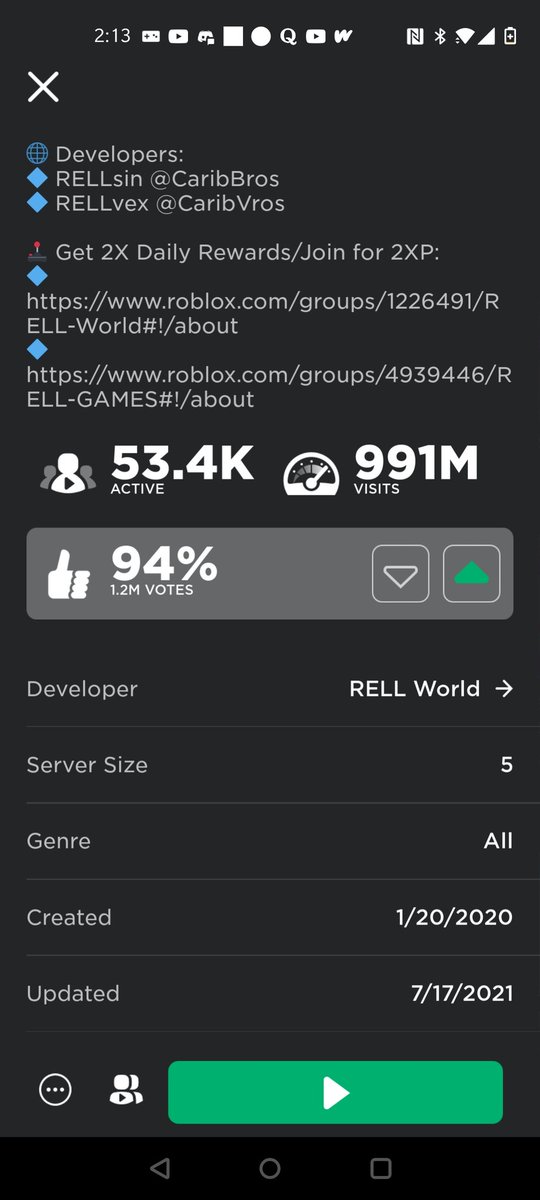The height and width of the screenshot is (1200, 540).
Task: Tap the Developer row label
Action: 82,689
